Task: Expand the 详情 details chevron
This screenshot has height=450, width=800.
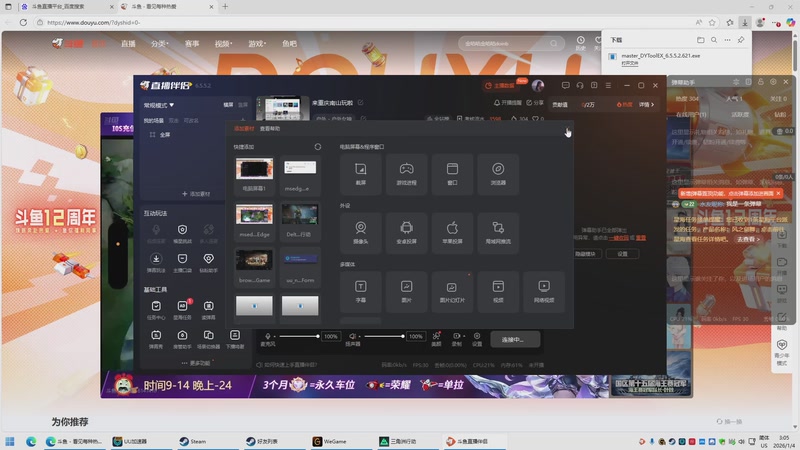Action: click(646, 105)
